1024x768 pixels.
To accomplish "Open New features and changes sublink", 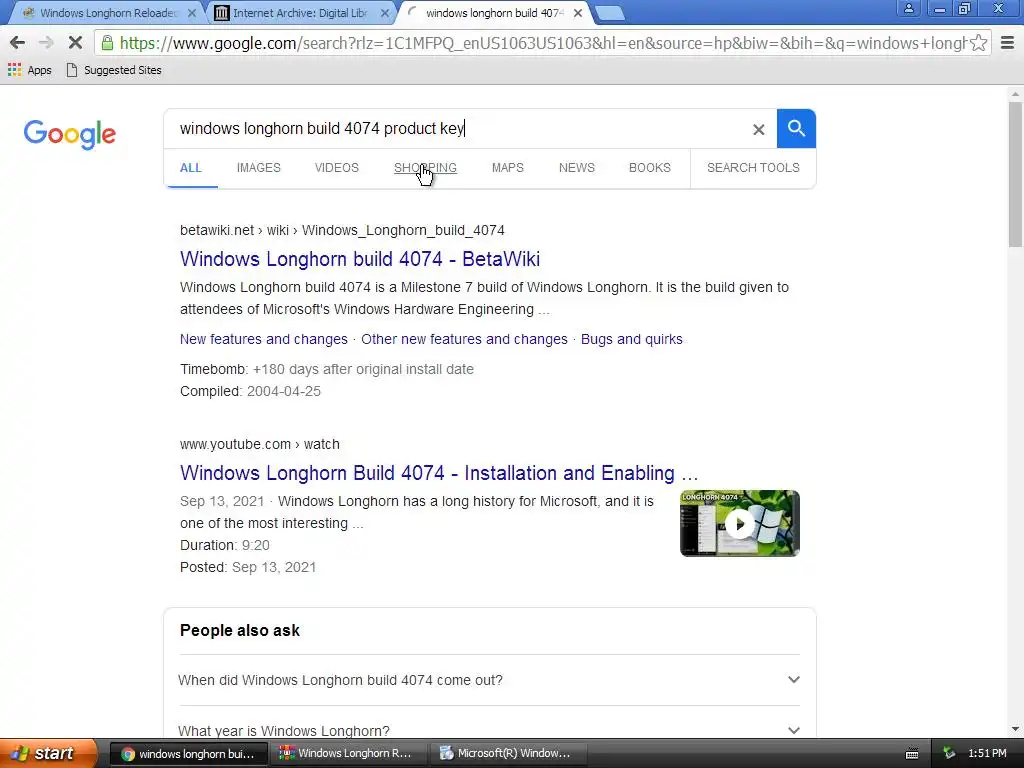I will (x=264, y=340).
